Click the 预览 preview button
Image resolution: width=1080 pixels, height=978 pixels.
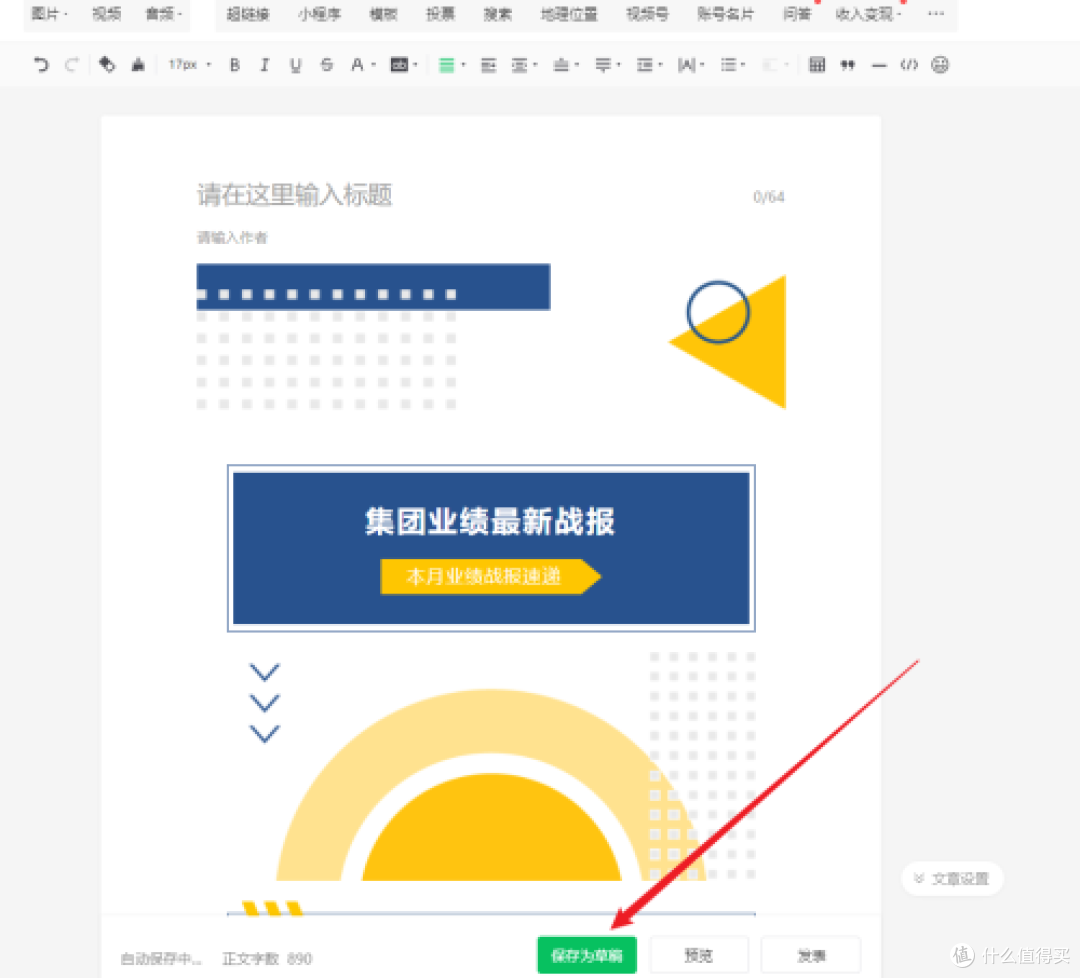[699, 955]
